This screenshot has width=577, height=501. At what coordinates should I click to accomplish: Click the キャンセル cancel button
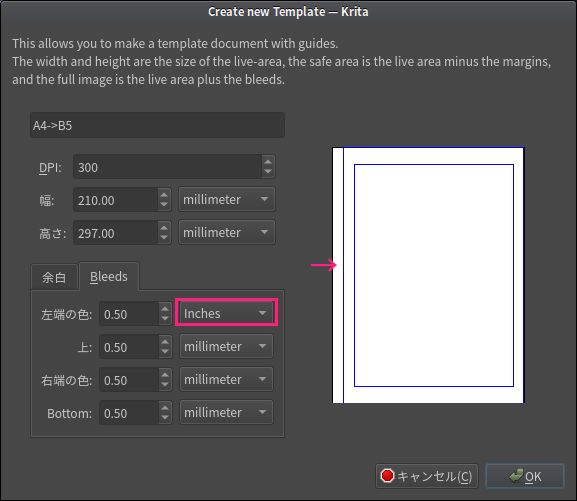426,476
